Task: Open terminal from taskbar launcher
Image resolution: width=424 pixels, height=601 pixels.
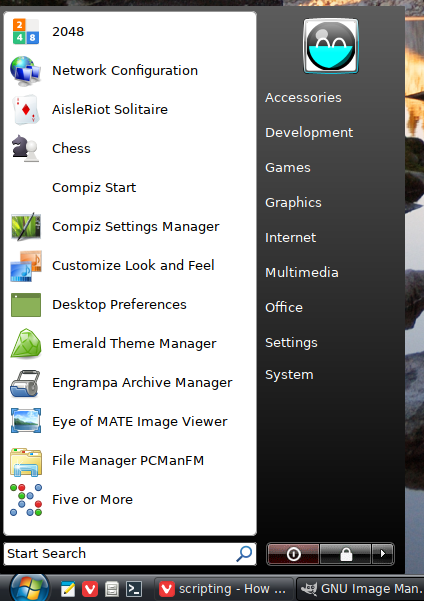Action: coord(134,589)
